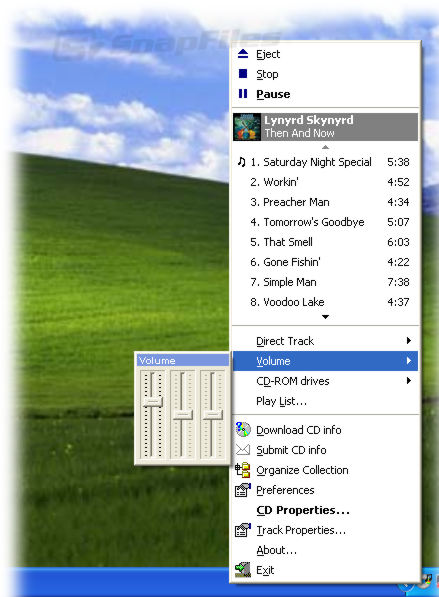The image size is (439, 597).
Task: Choose Eject from the menu
Action: [x=326, y=54]
